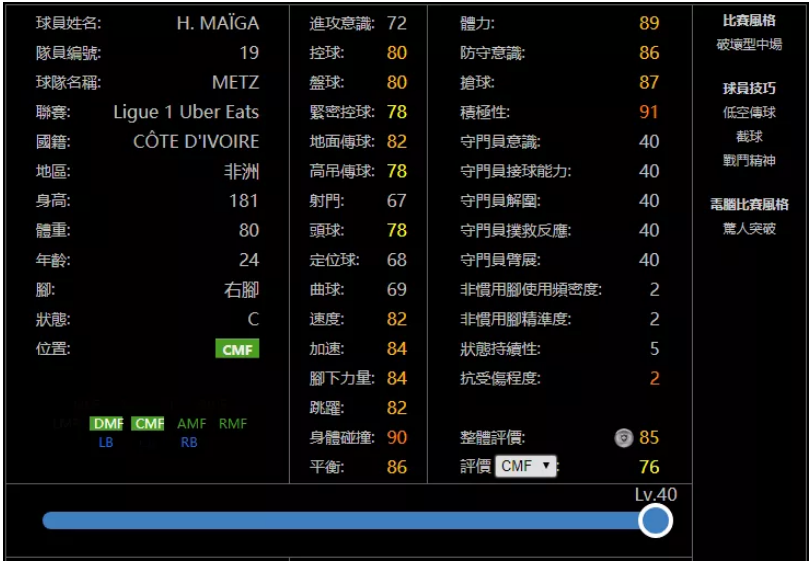The height and width of the screenshot is (563, 810).
Task: Click the 比賽風格 heading
Action: [749, 21]
